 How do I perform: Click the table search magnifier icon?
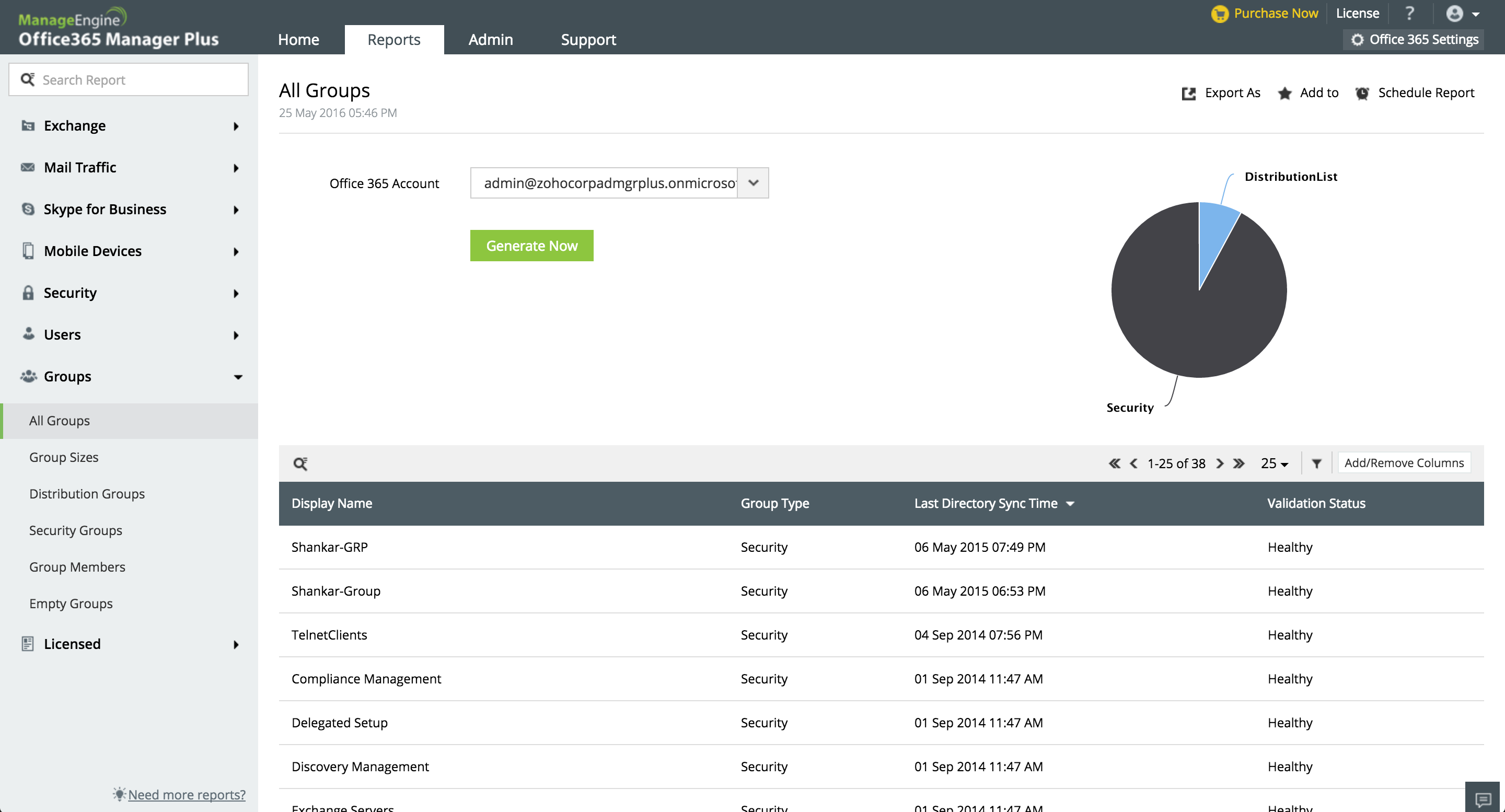pos(300,463)
